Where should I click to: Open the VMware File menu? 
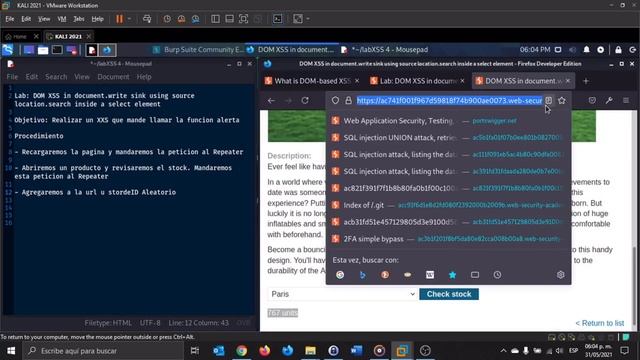[10, 19]
